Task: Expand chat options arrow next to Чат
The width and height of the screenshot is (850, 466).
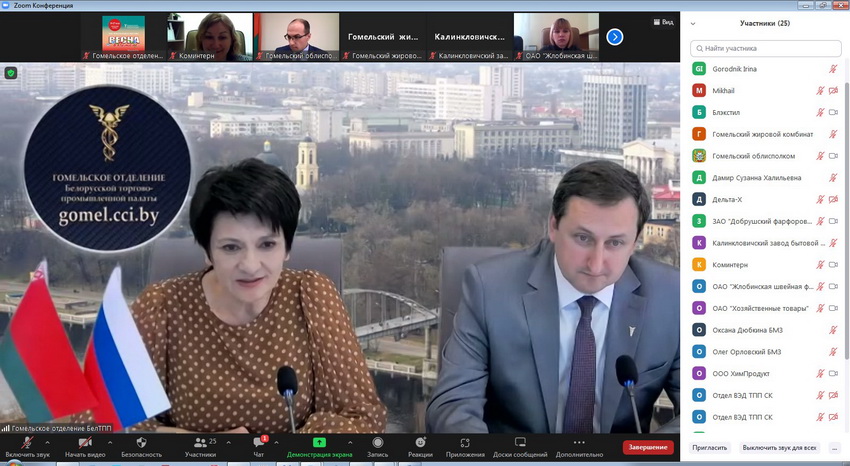Action: pos(276,442)
